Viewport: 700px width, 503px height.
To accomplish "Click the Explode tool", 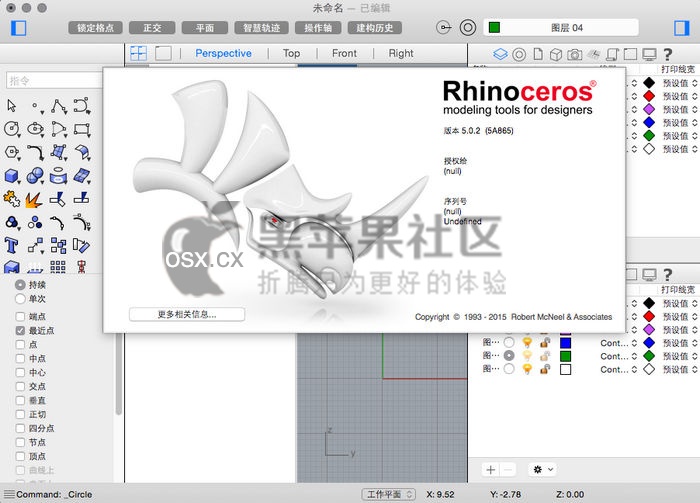I will click(x=34, y=200).
